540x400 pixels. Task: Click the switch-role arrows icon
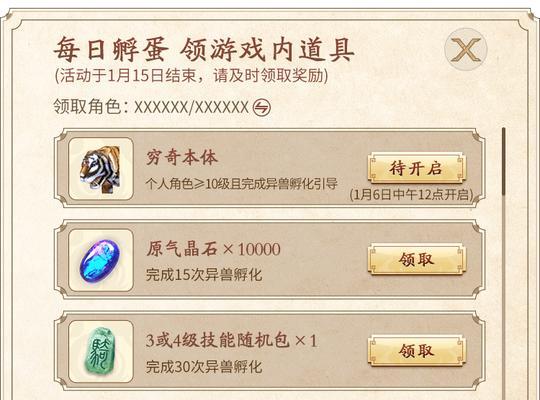coord(262,107)
